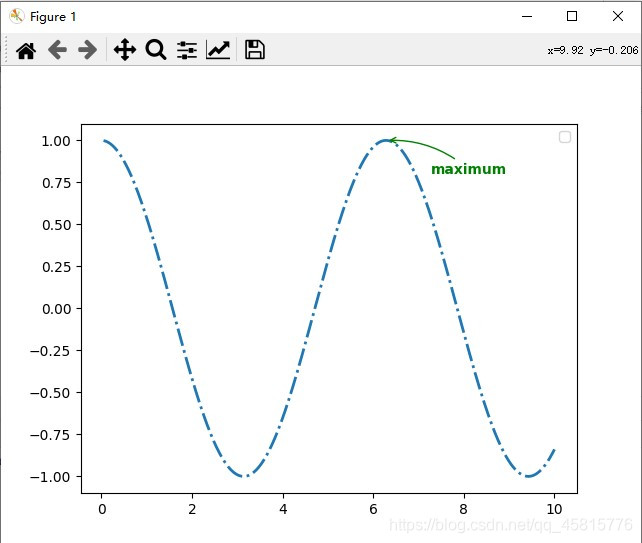Minimize the Figure 1 window
Viewport: 642px width, 543px height.
pyautogui.click(x=527, y=16)
